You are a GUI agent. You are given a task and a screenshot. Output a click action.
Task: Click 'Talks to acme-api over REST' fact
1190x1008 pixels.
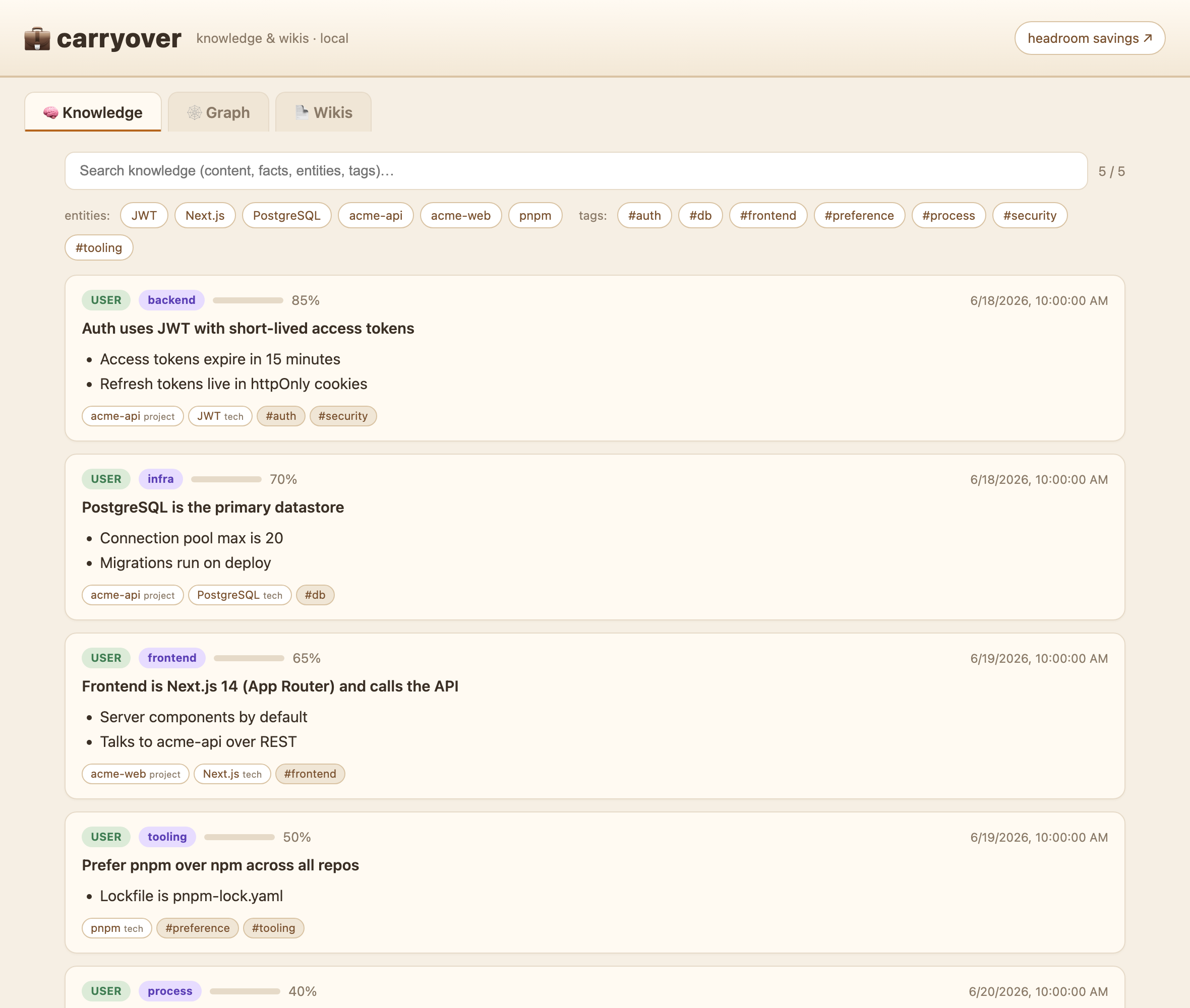[198, 742]
